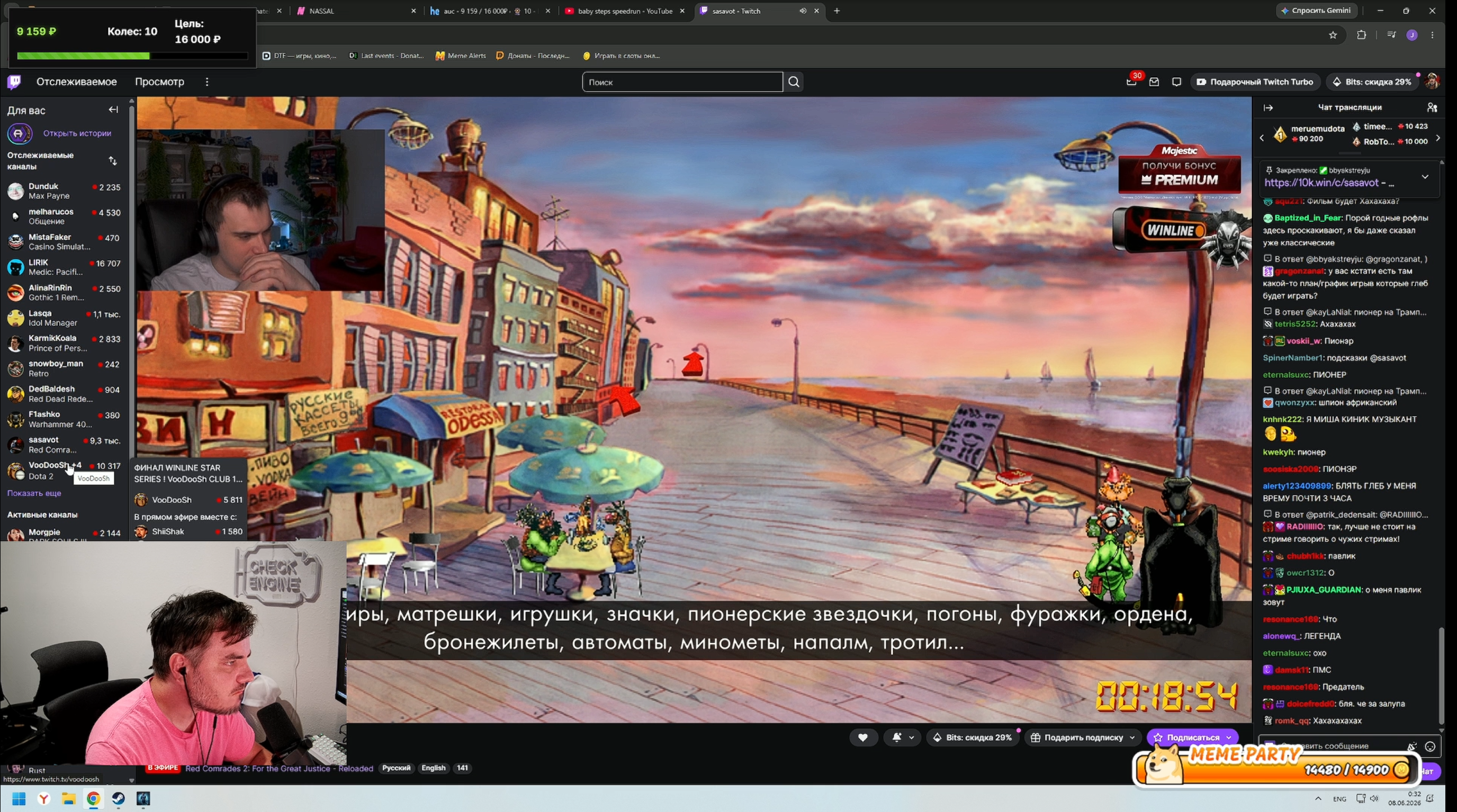
Task: Open Prime loot crown with 30 badge
Action: tap(1131, 82)
